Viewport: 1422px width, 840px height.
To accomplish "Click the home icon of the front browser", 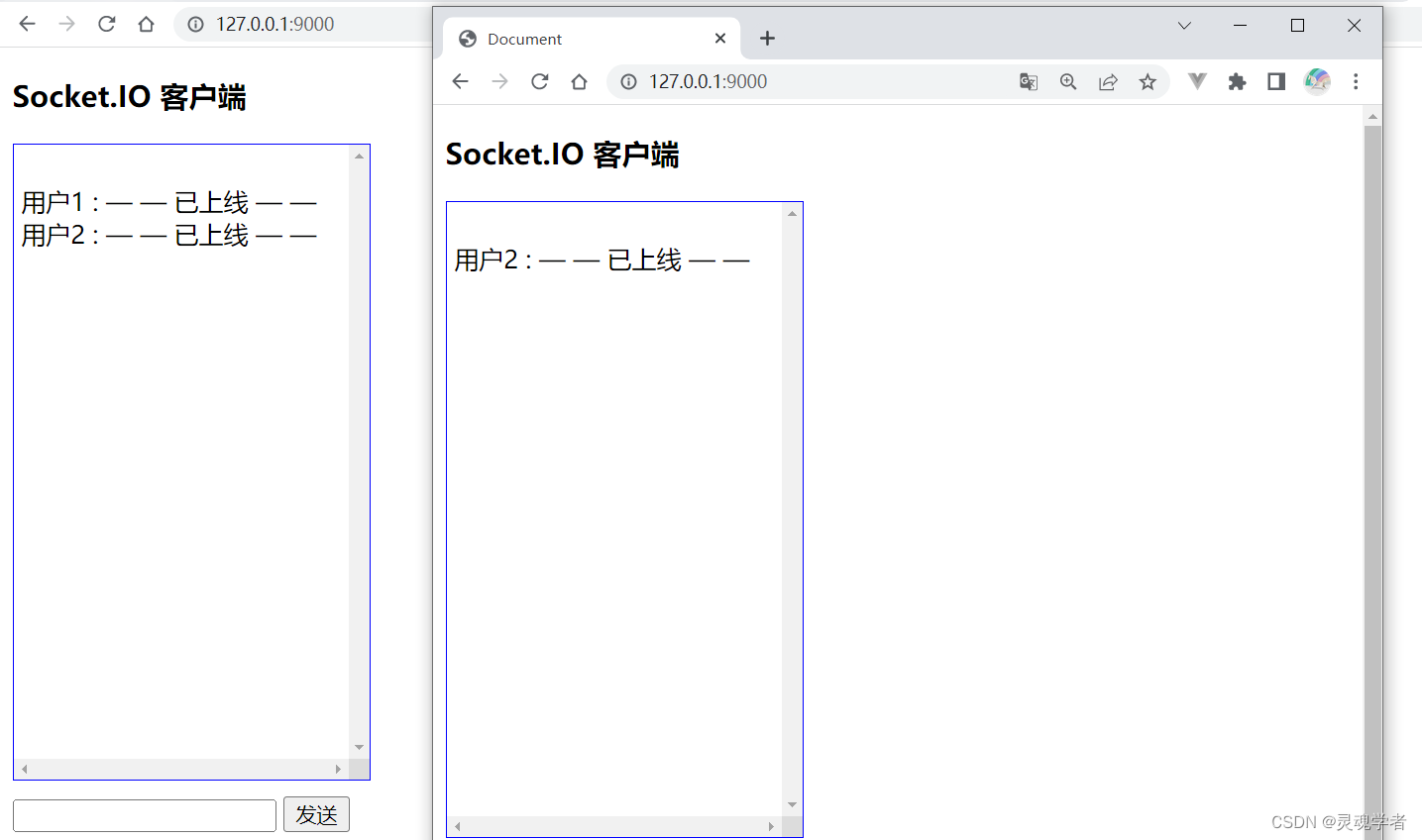I will [x=579, y=81].
